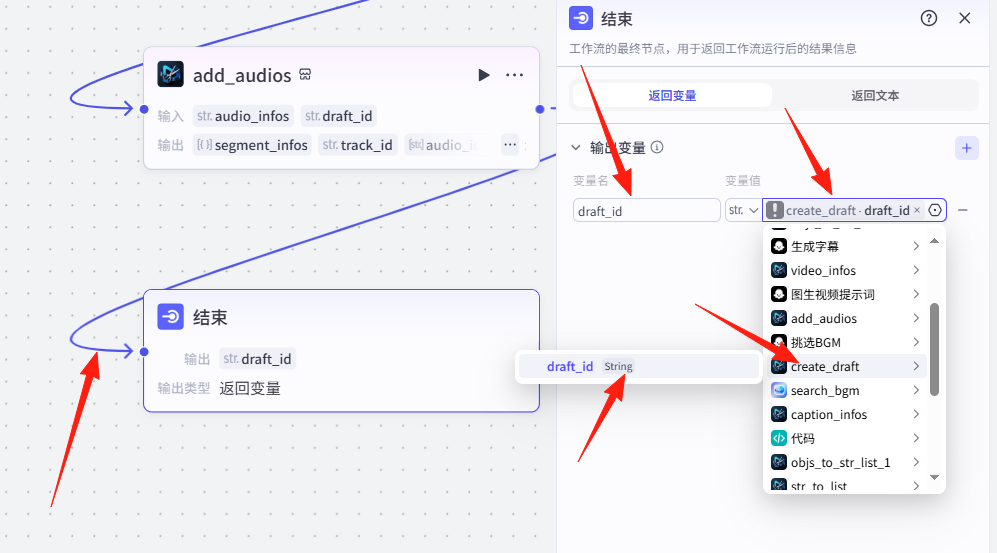Remove the draft_id output variable row
Viewport: 997px width, 553px height.
point(962,210)
